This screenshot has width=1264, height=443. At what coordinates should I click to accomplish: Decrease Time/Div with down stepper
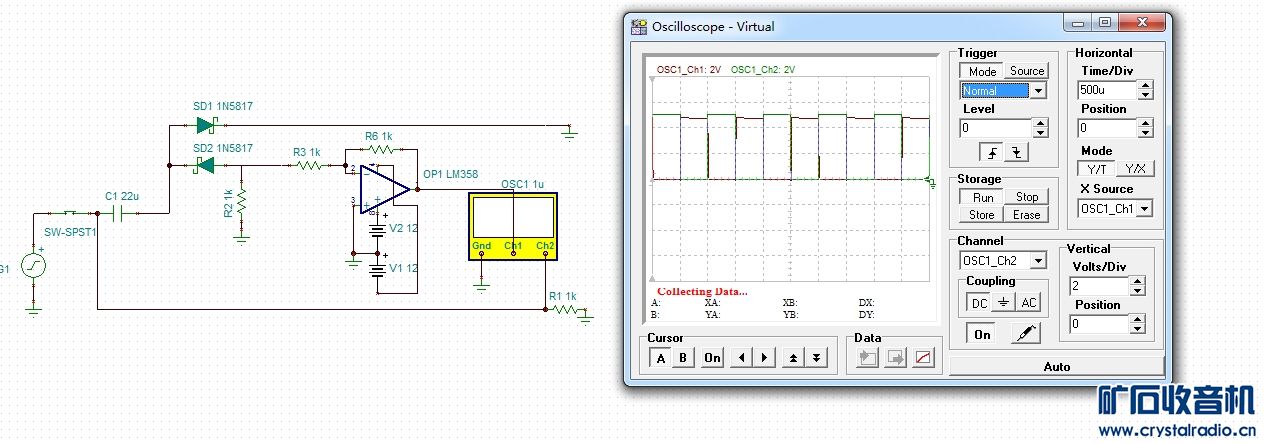click(1145, 94)
